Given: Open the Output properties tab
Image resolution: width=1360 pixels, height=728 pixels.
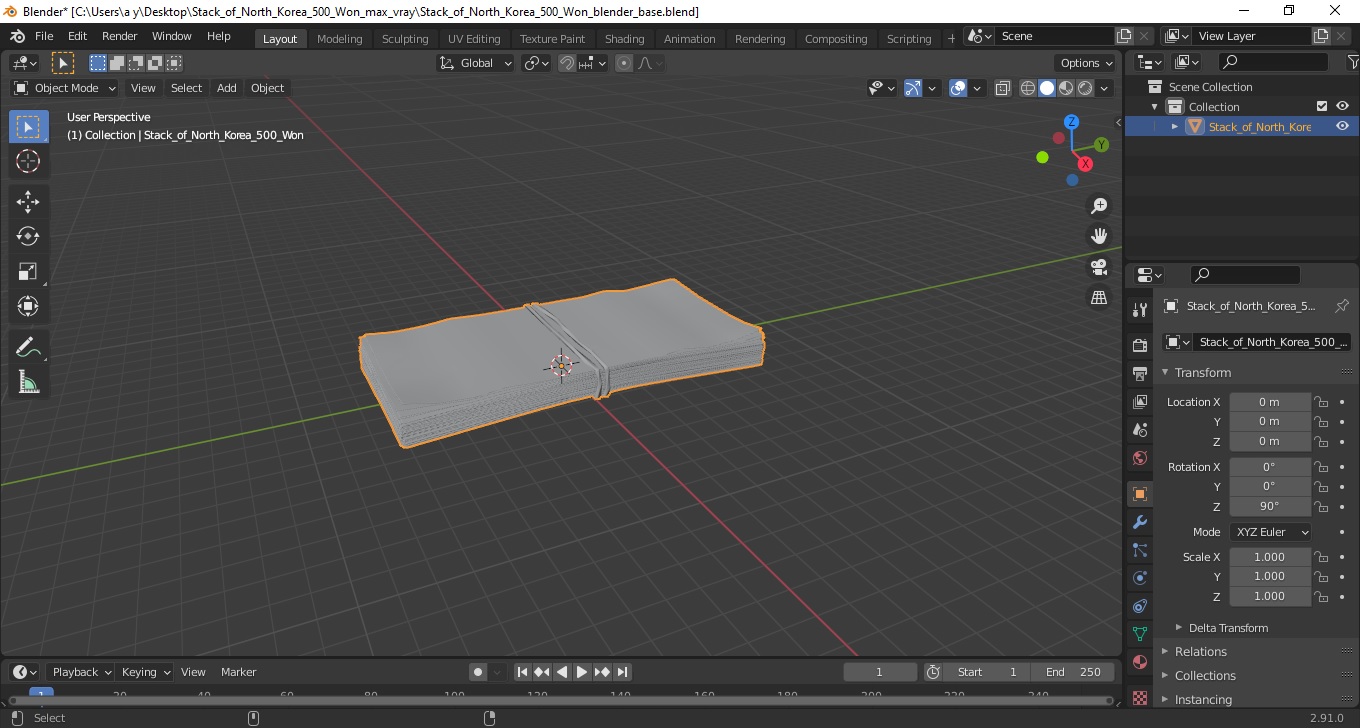Looking at the screenshot, I should click(1139, 373).
